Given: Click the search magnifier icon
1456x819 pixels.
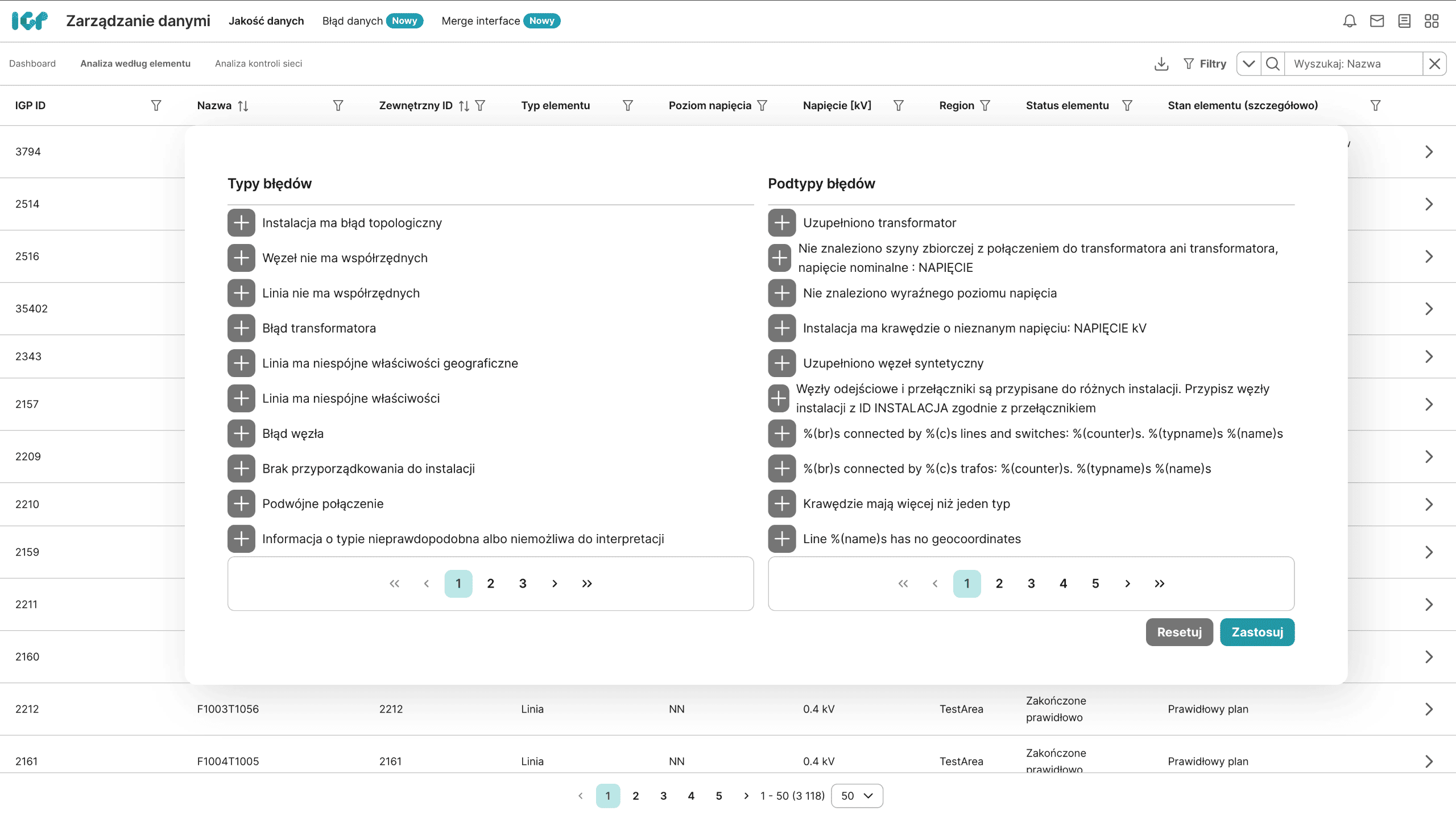Looking at the screenshot, I should 1273,64.
